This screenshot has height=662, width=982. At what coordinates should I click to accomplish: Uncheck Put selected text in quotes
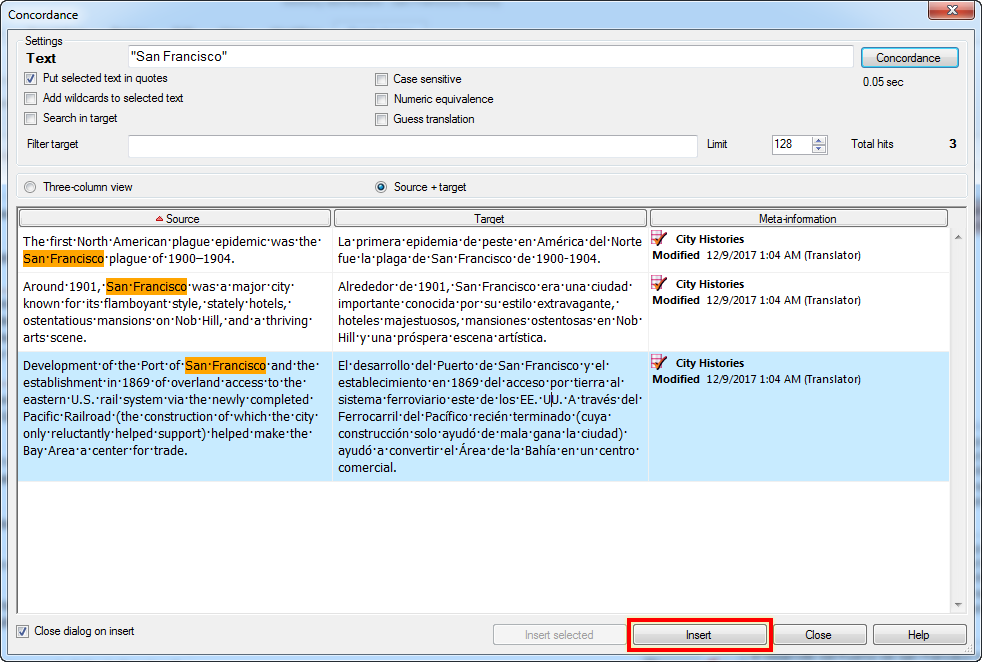pos(31,78)
